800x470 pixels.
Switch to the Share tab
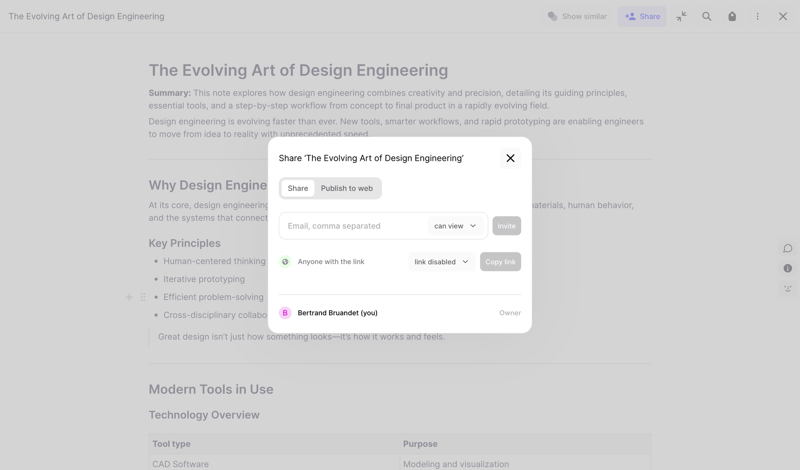pyautogui.click(x=298, y=188)
